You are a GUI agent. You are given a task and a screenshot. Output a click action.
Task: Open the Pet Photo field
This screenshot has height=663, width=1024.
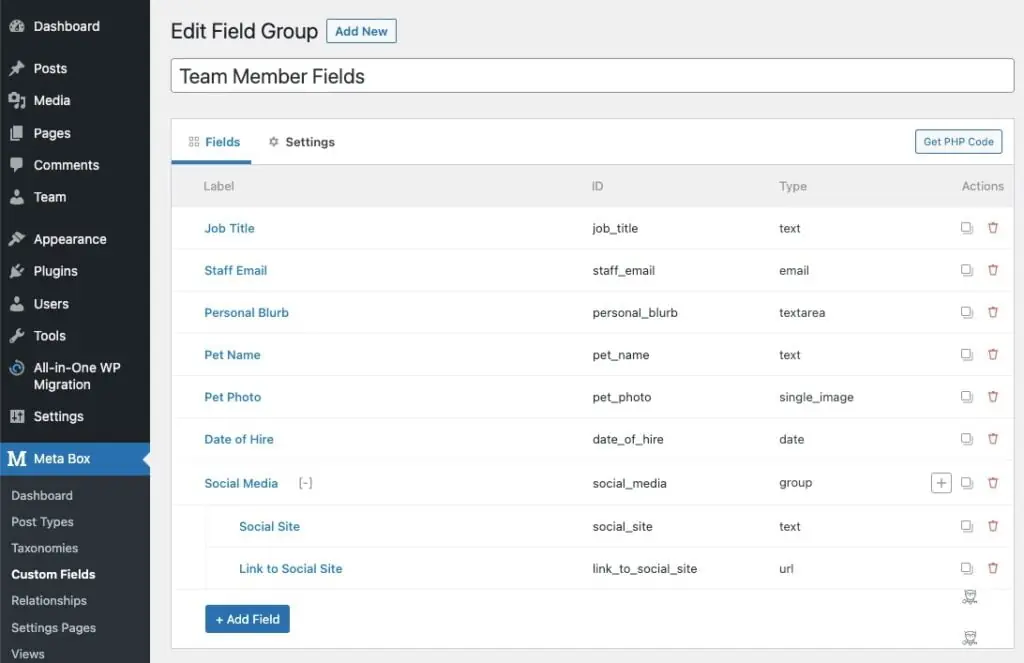(x=232, y=396)
